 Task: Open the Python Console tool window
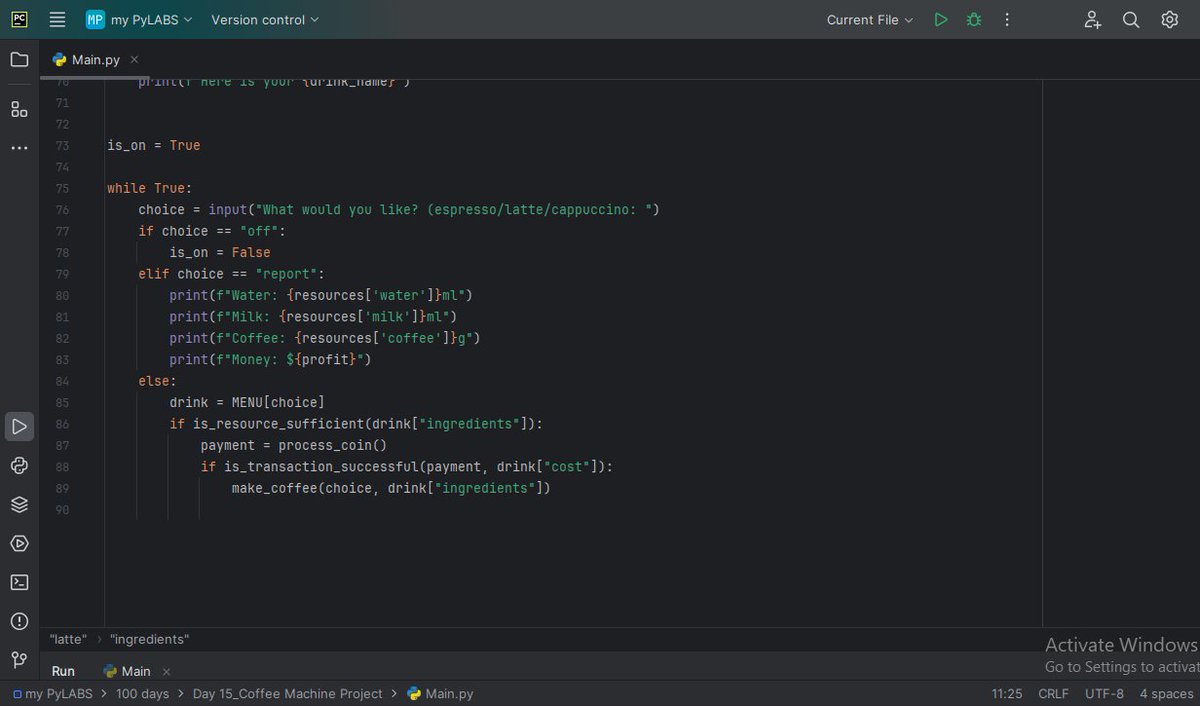(x=19, y=466)
